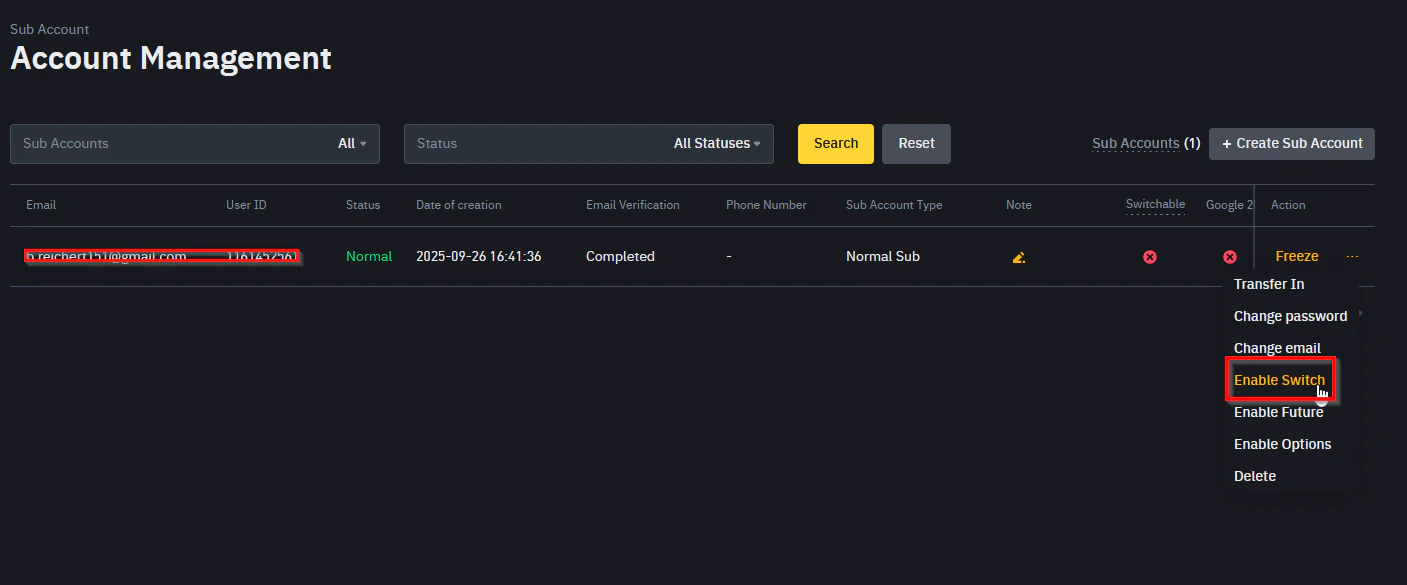Click the red Google 2FA status icon
Screen dimensions: 1407x585
tap(1230, 256)
